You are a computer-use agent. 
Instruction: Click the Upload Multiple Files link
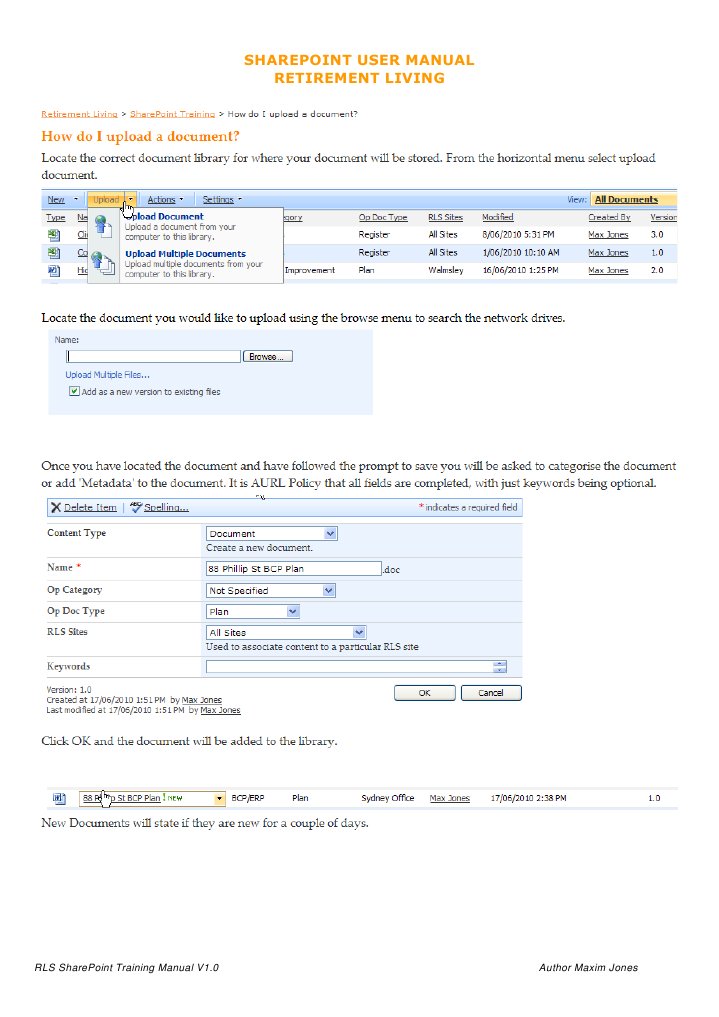tap(108, 374)
